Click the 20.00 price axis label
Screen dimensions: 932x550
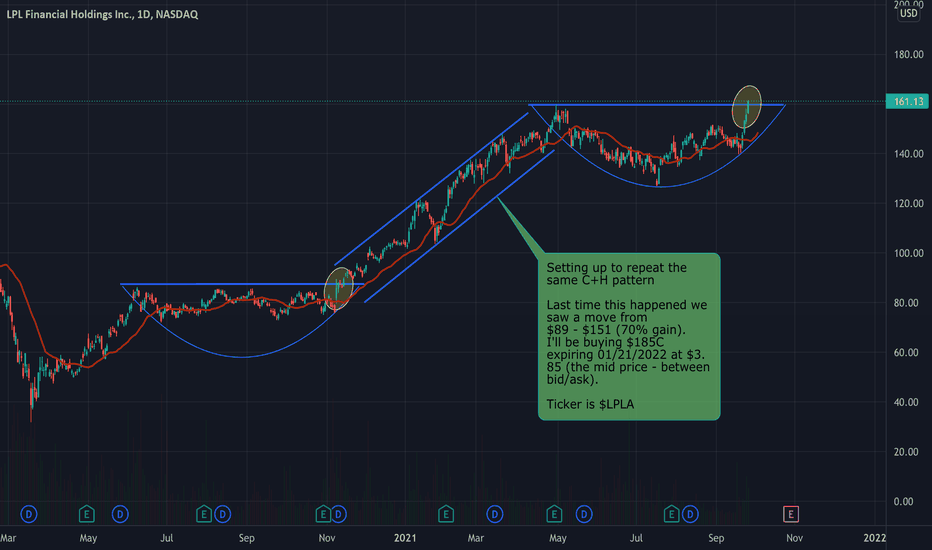906,452
